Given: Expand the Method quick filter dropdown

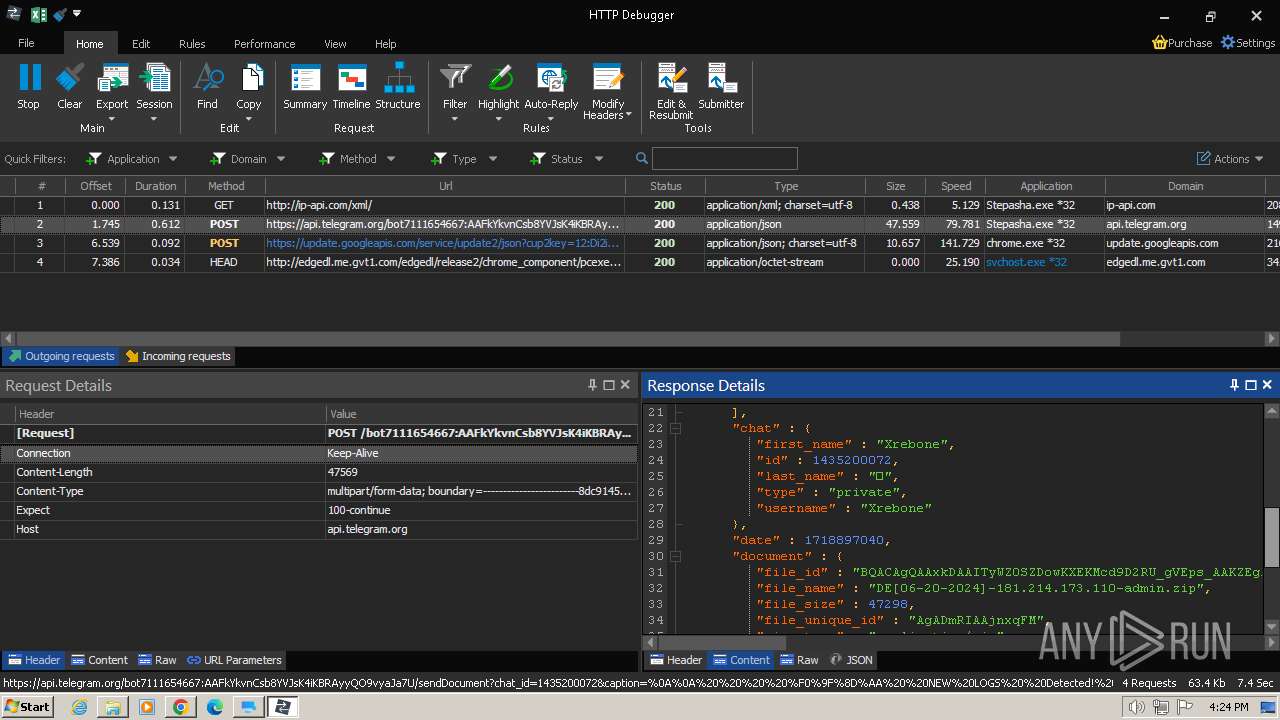Looking at the screenshot, I should pos(391,159).
